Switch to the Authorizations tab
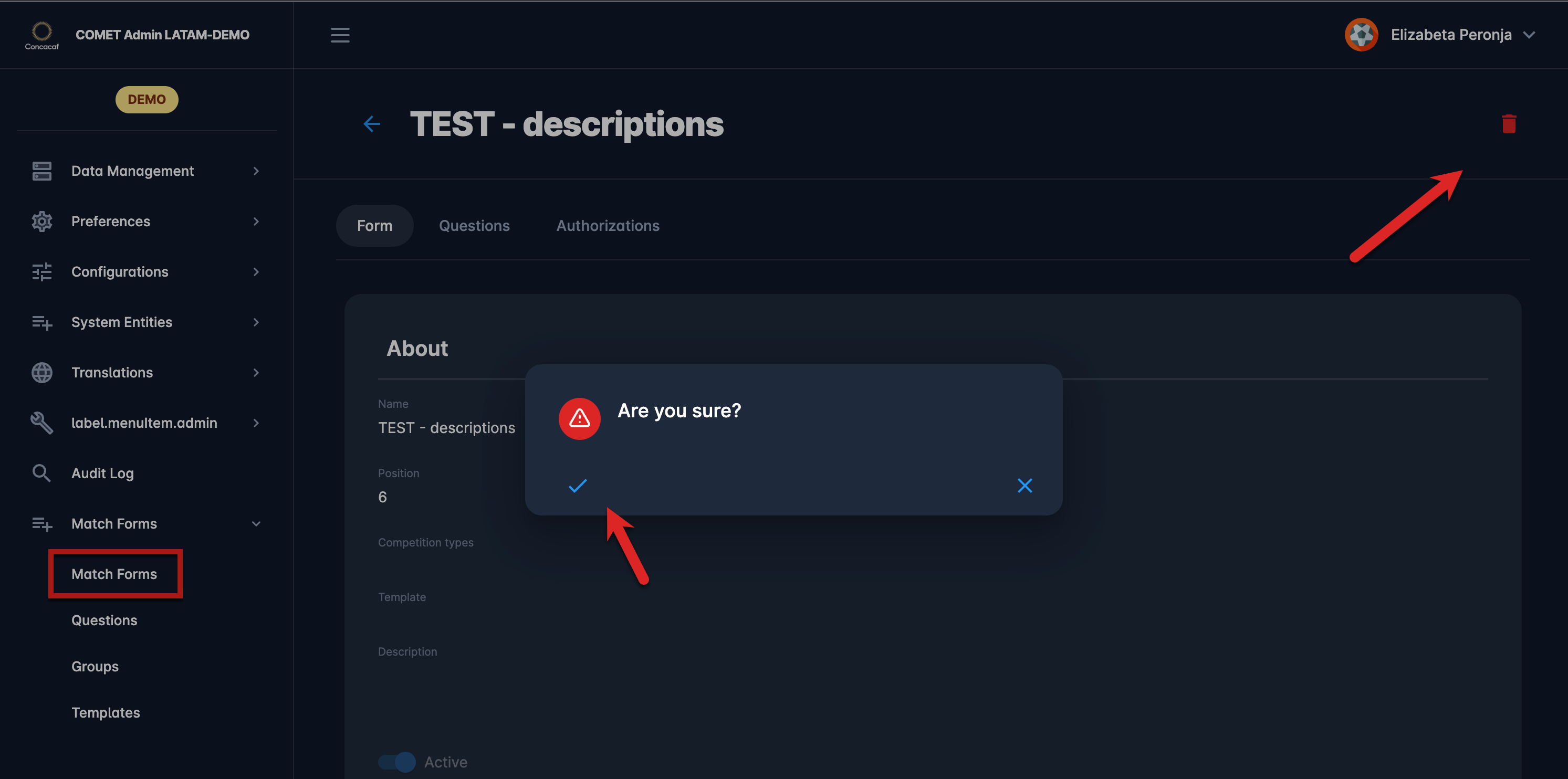Screen dimensions: 1568x779 point(608,226)
